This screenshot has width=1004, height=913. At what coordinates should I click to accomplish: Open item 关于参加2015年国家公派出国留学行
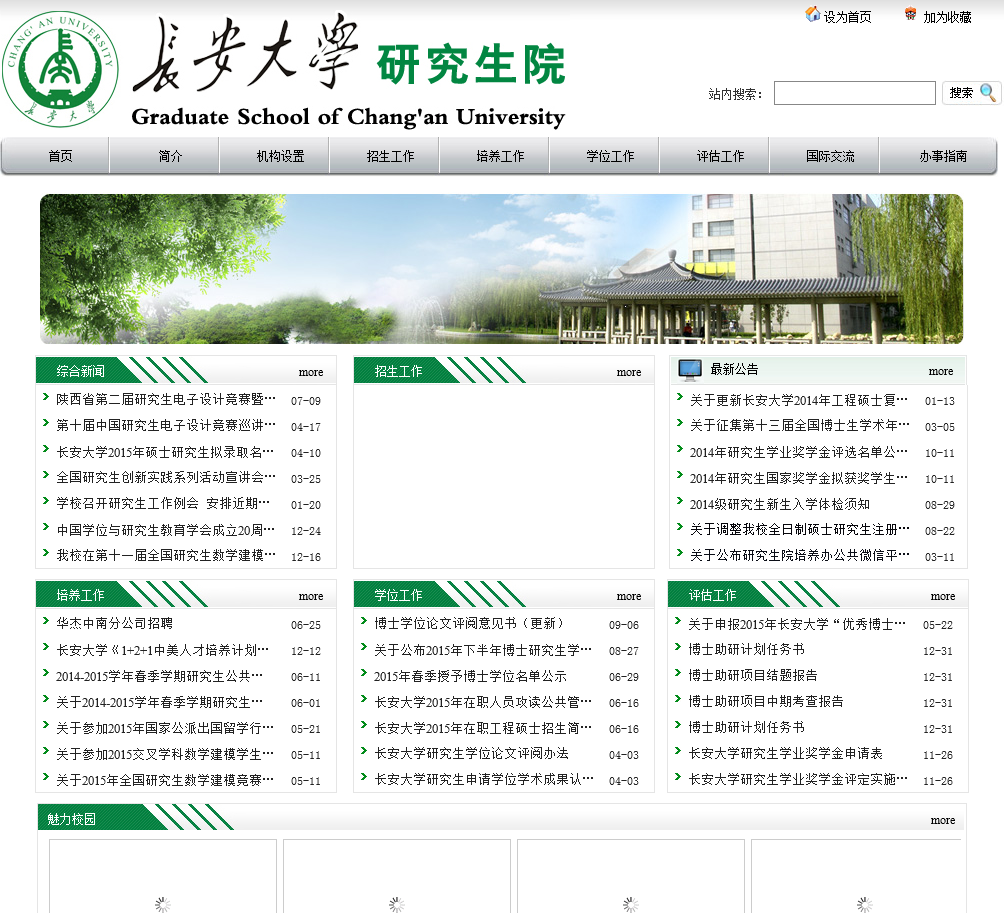coord(165,728)
